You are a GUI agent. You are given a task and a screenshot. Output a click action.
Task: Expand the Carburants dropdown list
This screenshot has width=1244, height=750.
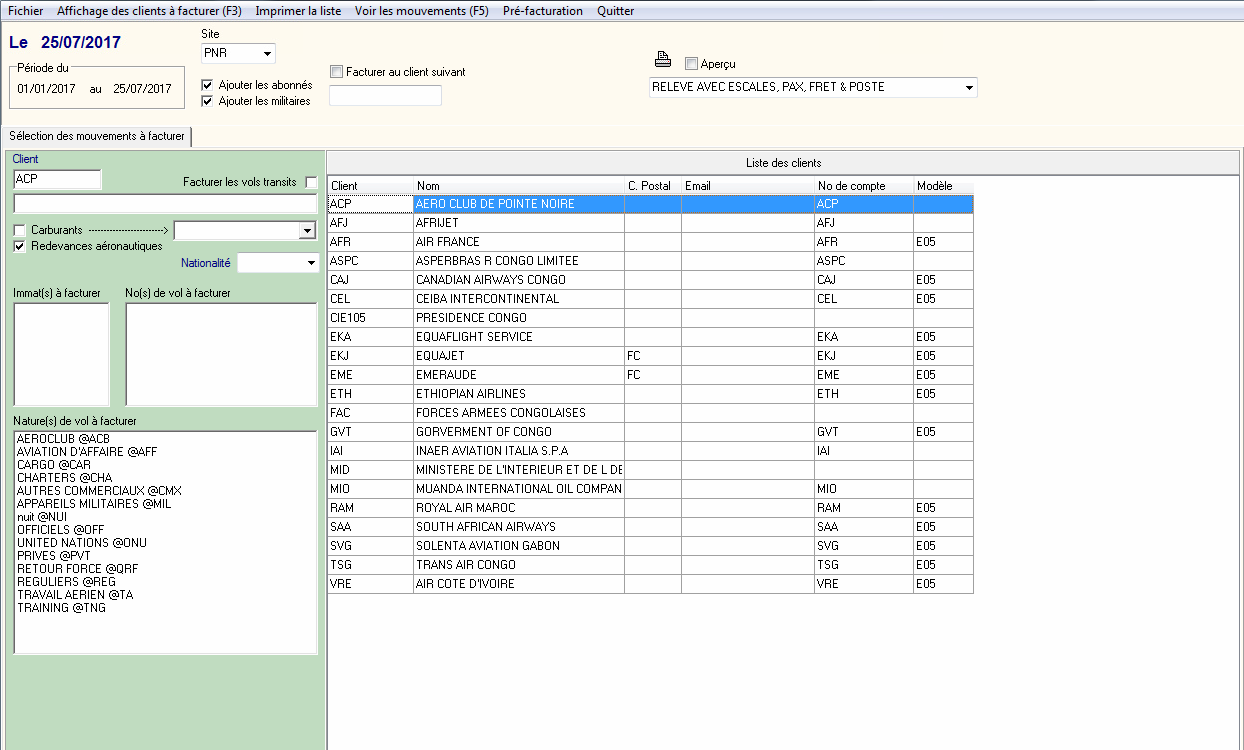(307, 231)
